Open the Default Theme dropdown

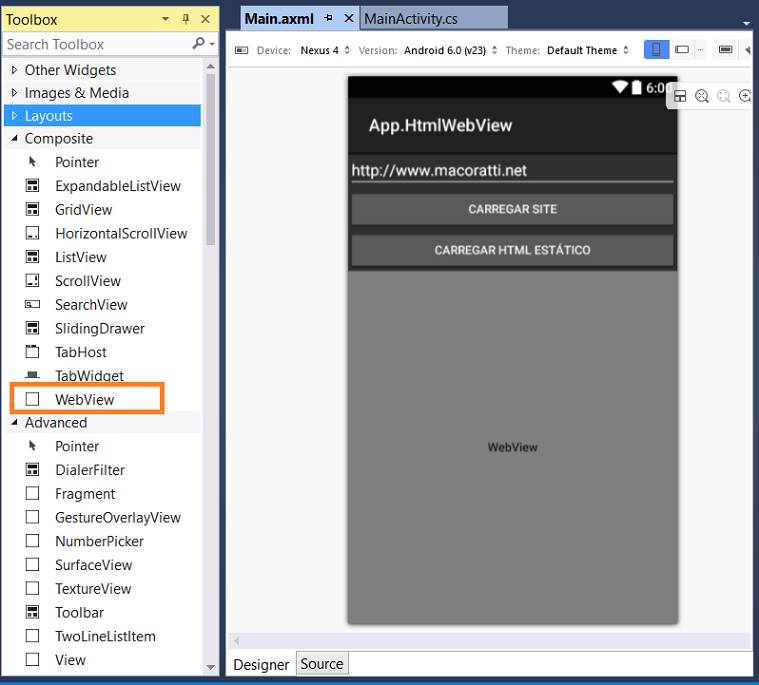(x=588, y=50)
